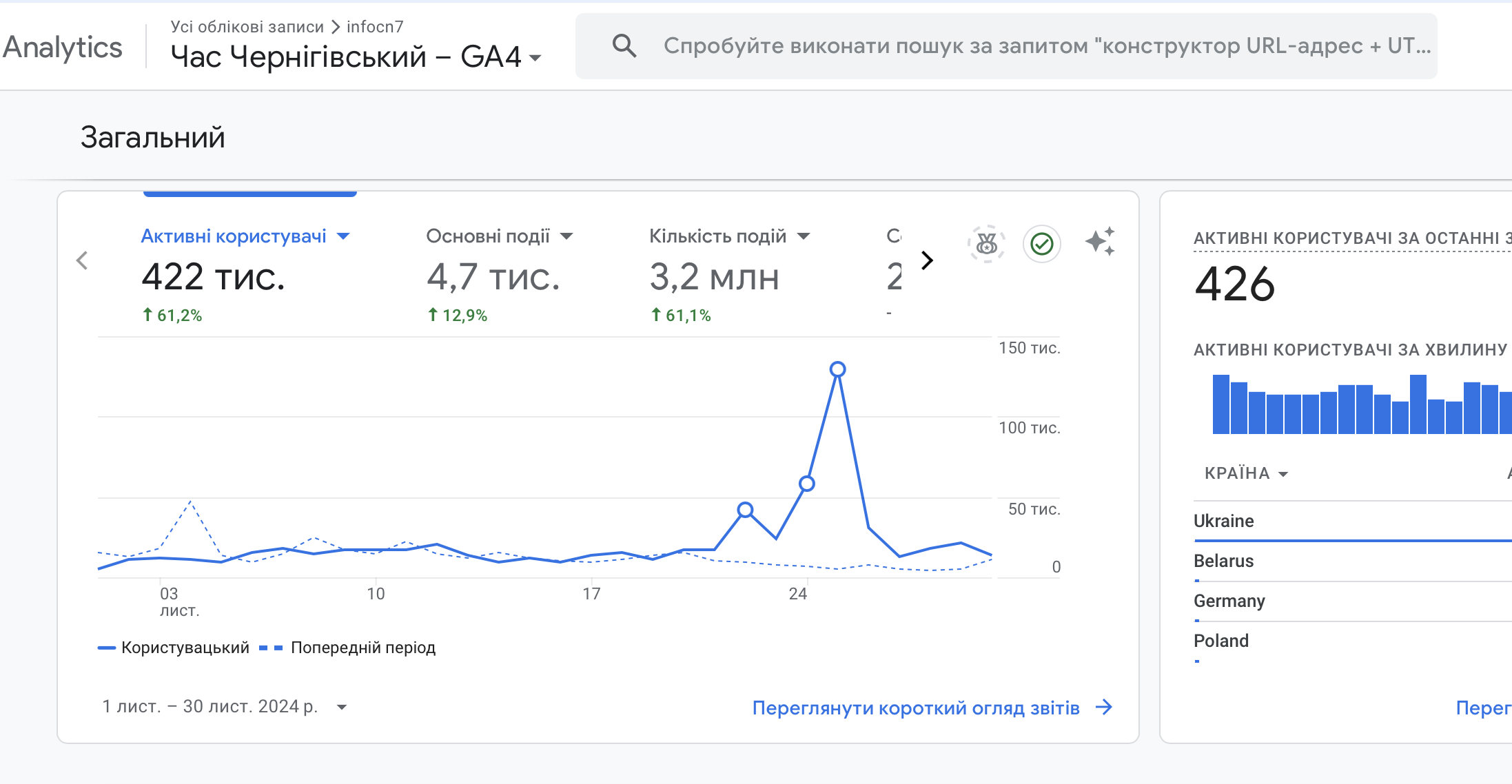
Task: Click the peak data point on the chart
Action: pyautogui.click(x=837, y=369)
